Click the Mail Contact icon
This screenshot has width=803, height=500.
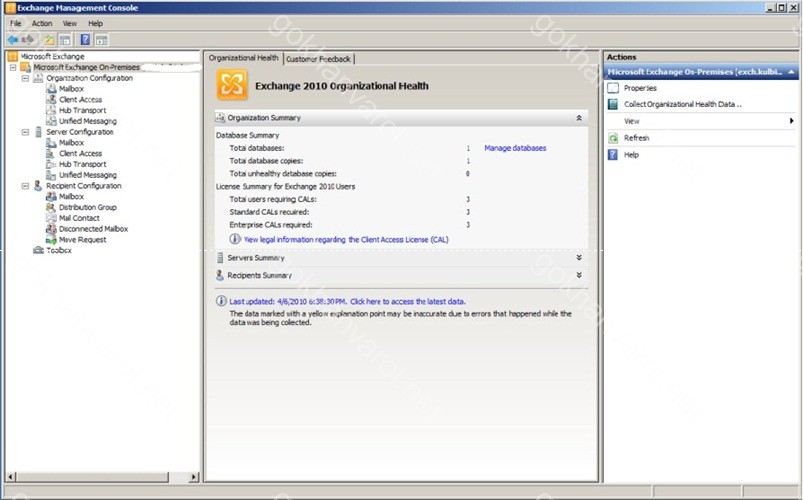(51, 218)
